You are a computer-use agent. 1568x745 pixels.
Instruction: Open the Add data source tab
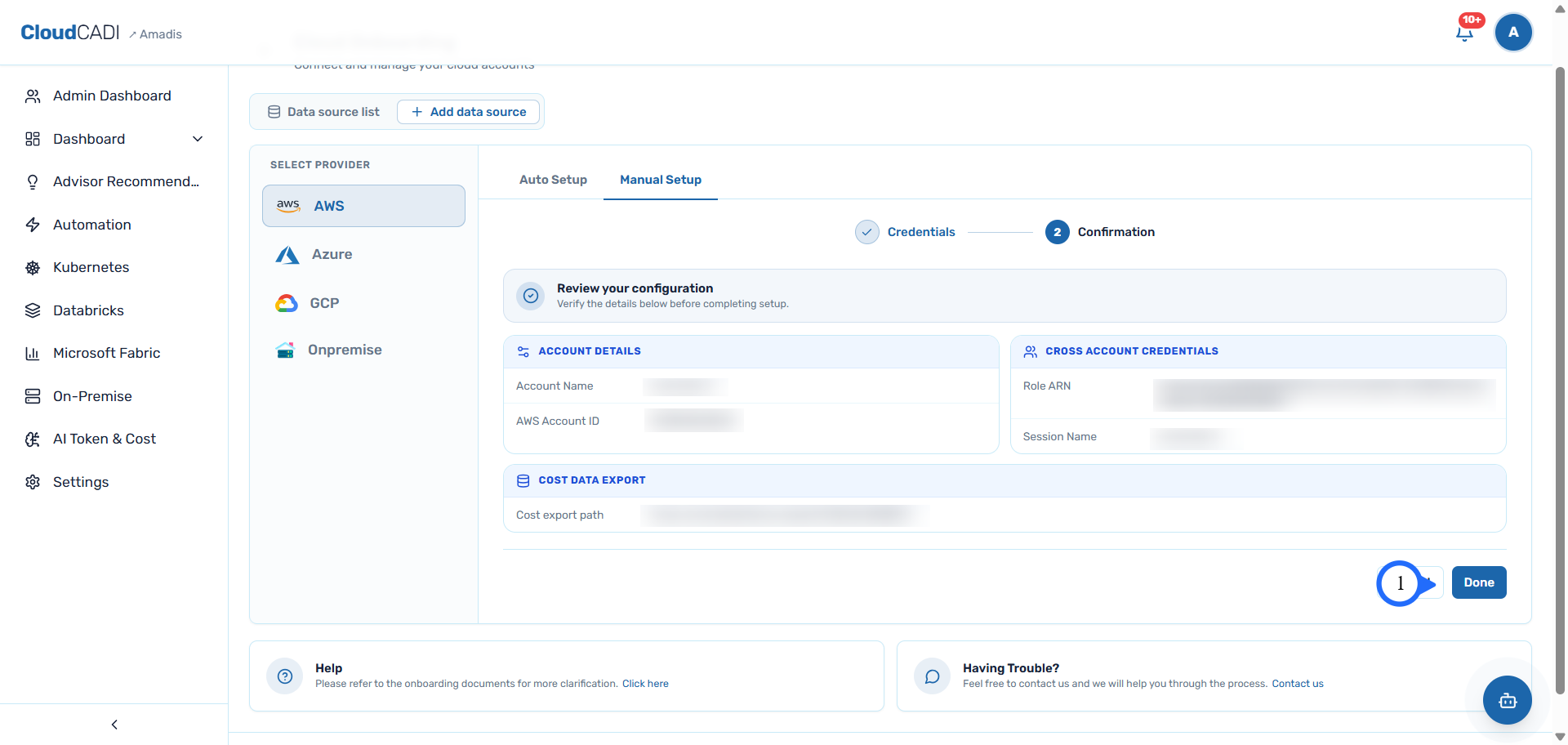point(469,112)
